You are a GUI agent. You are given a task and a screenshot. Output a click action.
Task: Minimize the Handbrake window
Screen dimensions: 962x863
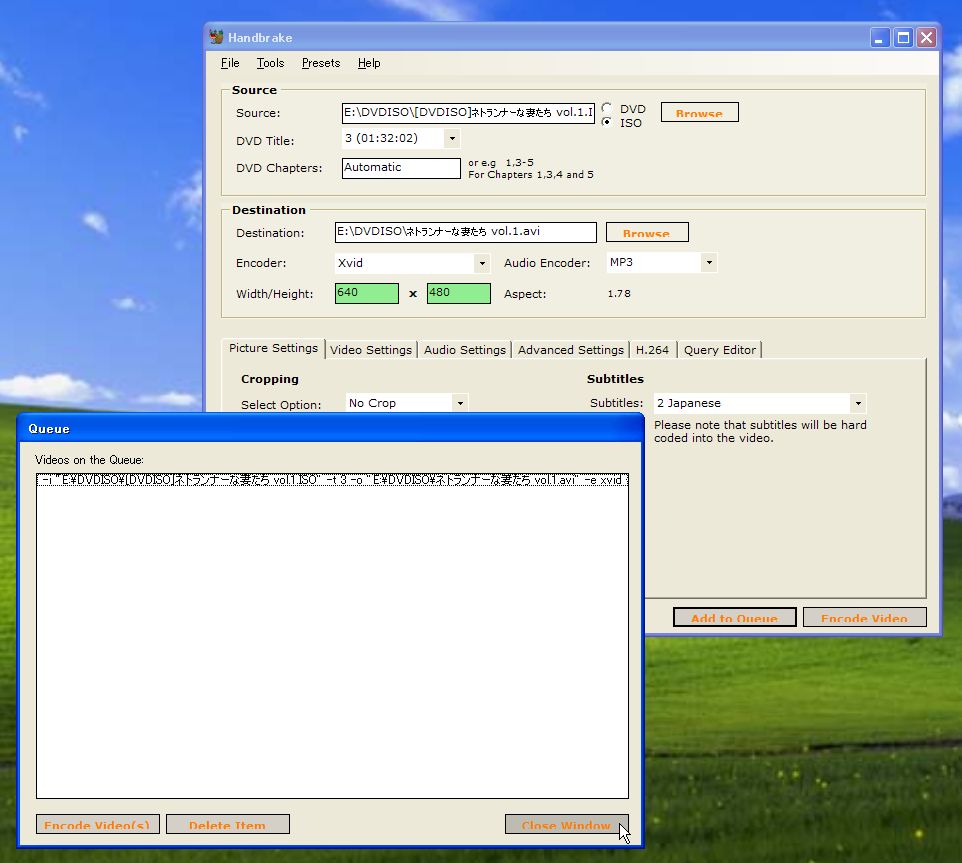880,37
